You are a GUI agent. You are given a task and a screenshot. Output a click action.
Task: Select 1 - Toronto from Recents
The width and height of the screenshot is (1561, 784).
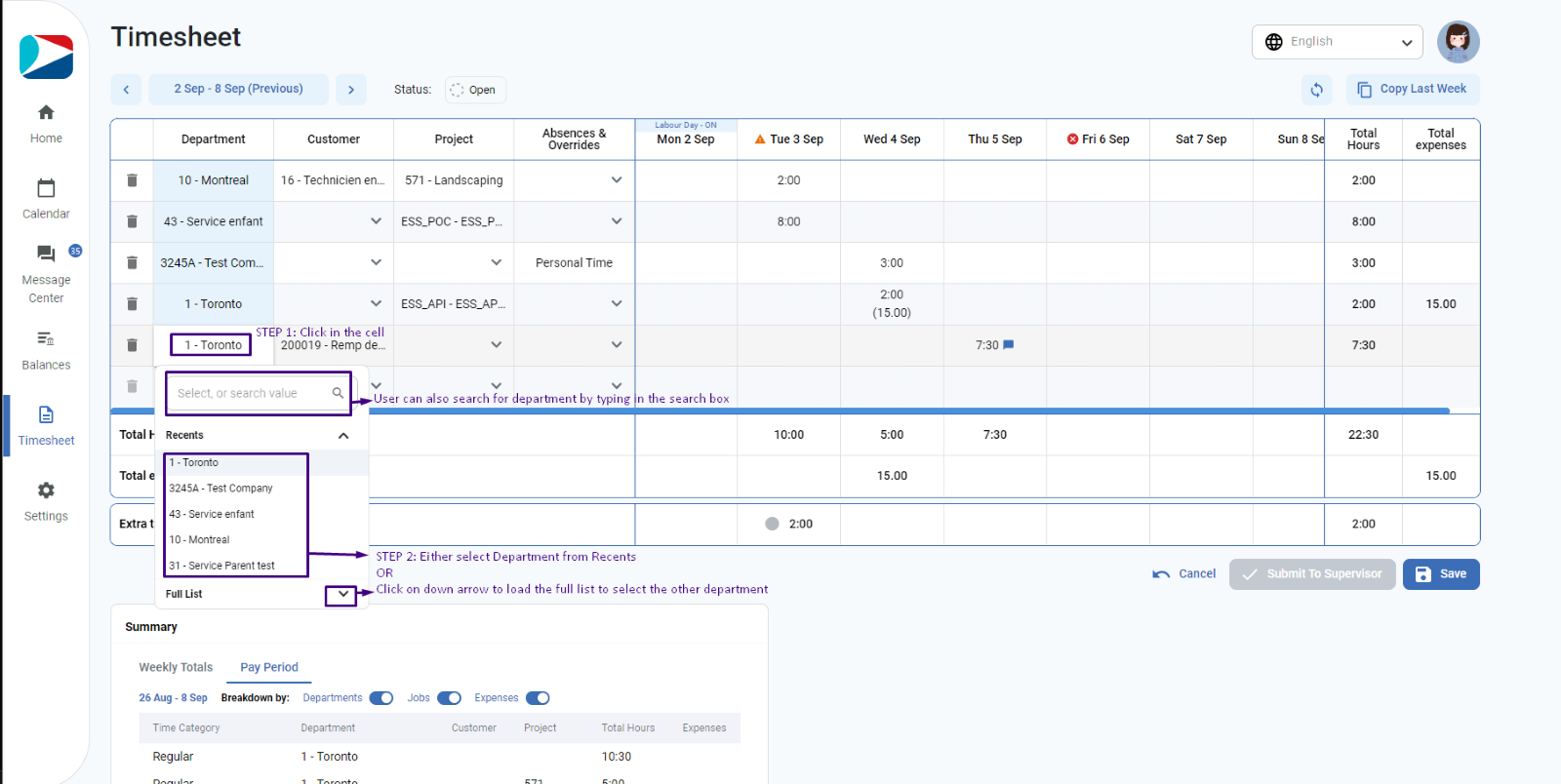(261, 463)
